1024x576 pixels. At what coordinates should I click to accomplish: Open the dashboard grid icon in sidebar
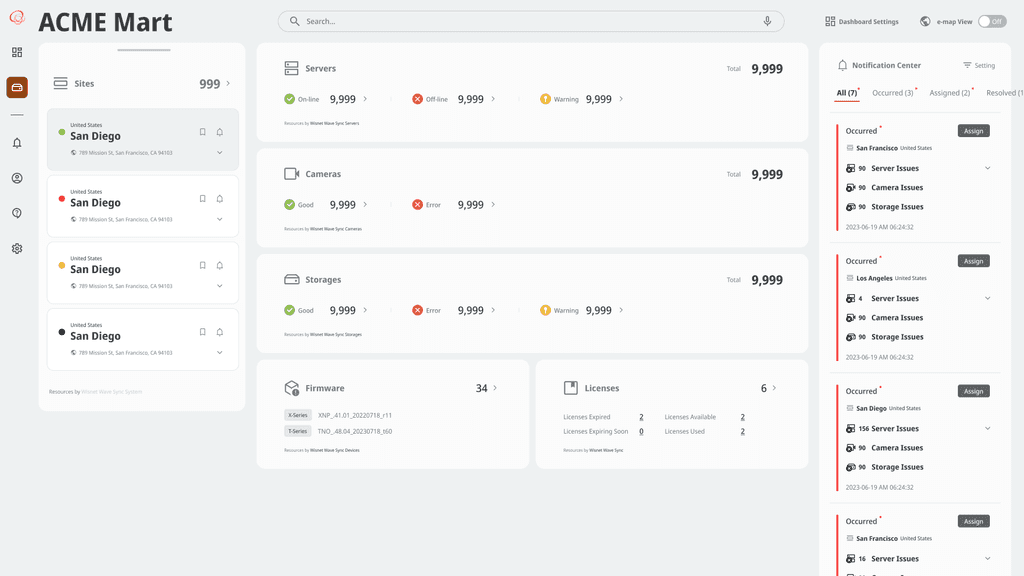[x=17, y=52]
